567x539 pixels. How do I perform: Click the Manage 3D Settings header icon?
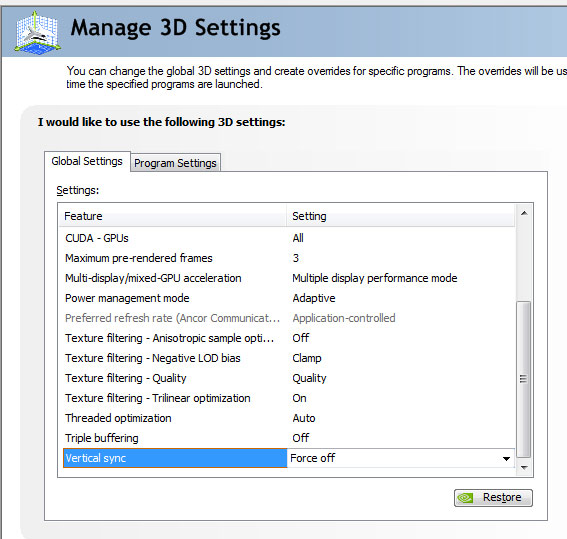tap(37, 33)
